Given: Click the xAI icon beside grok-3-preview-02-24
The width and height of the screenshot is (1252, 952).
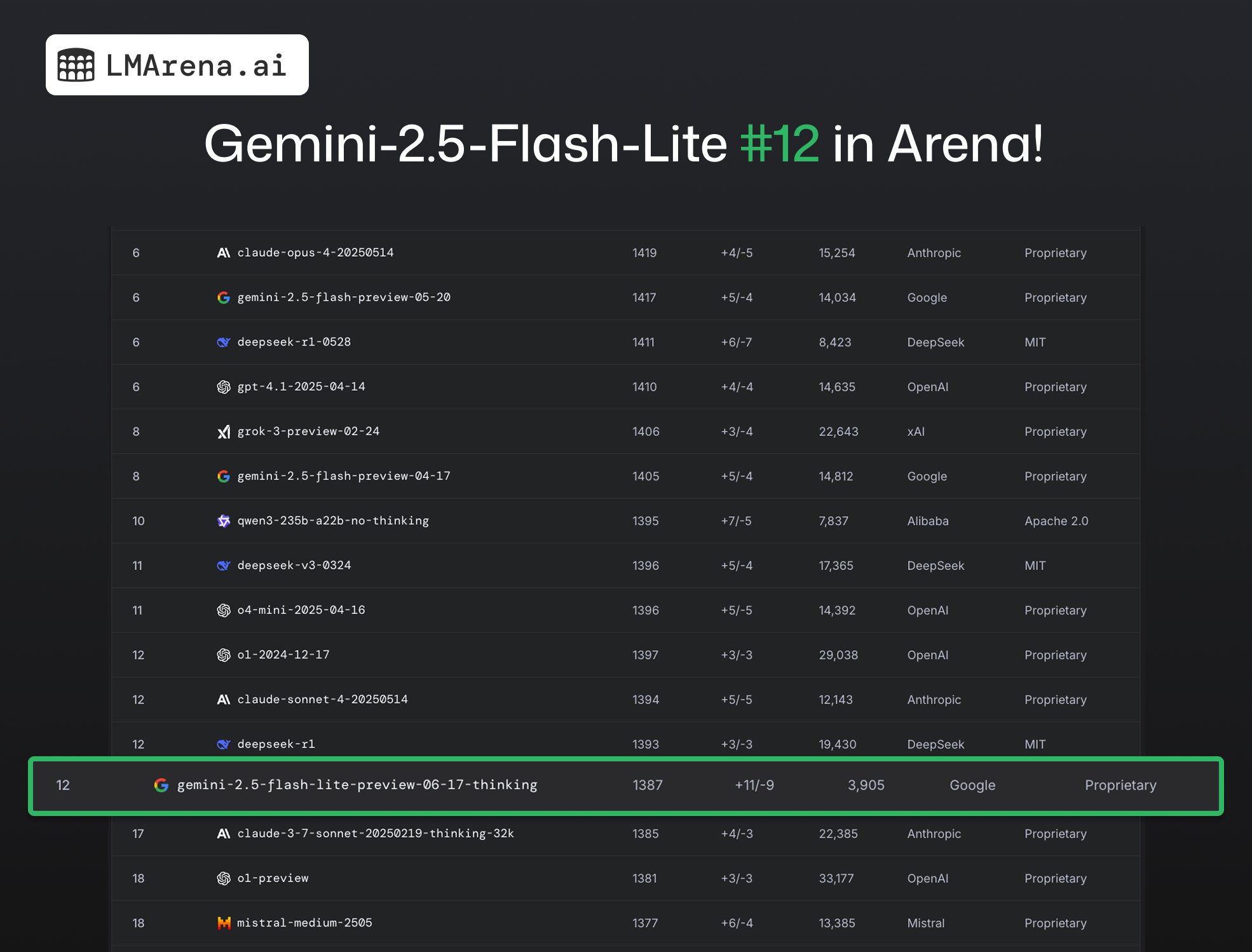Looking at the screenshot, I should [x=223, y=432].
